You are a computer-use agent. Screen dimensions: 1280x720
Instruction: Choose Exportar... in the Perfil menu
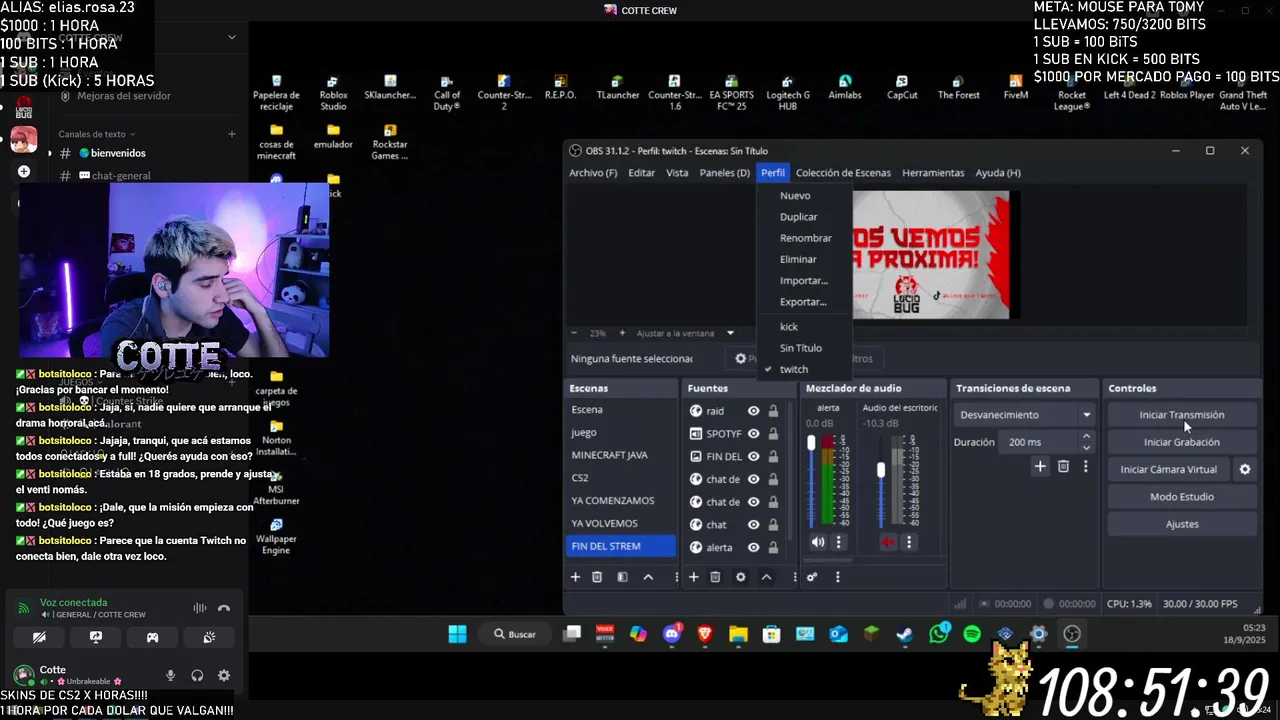point(803,302)
